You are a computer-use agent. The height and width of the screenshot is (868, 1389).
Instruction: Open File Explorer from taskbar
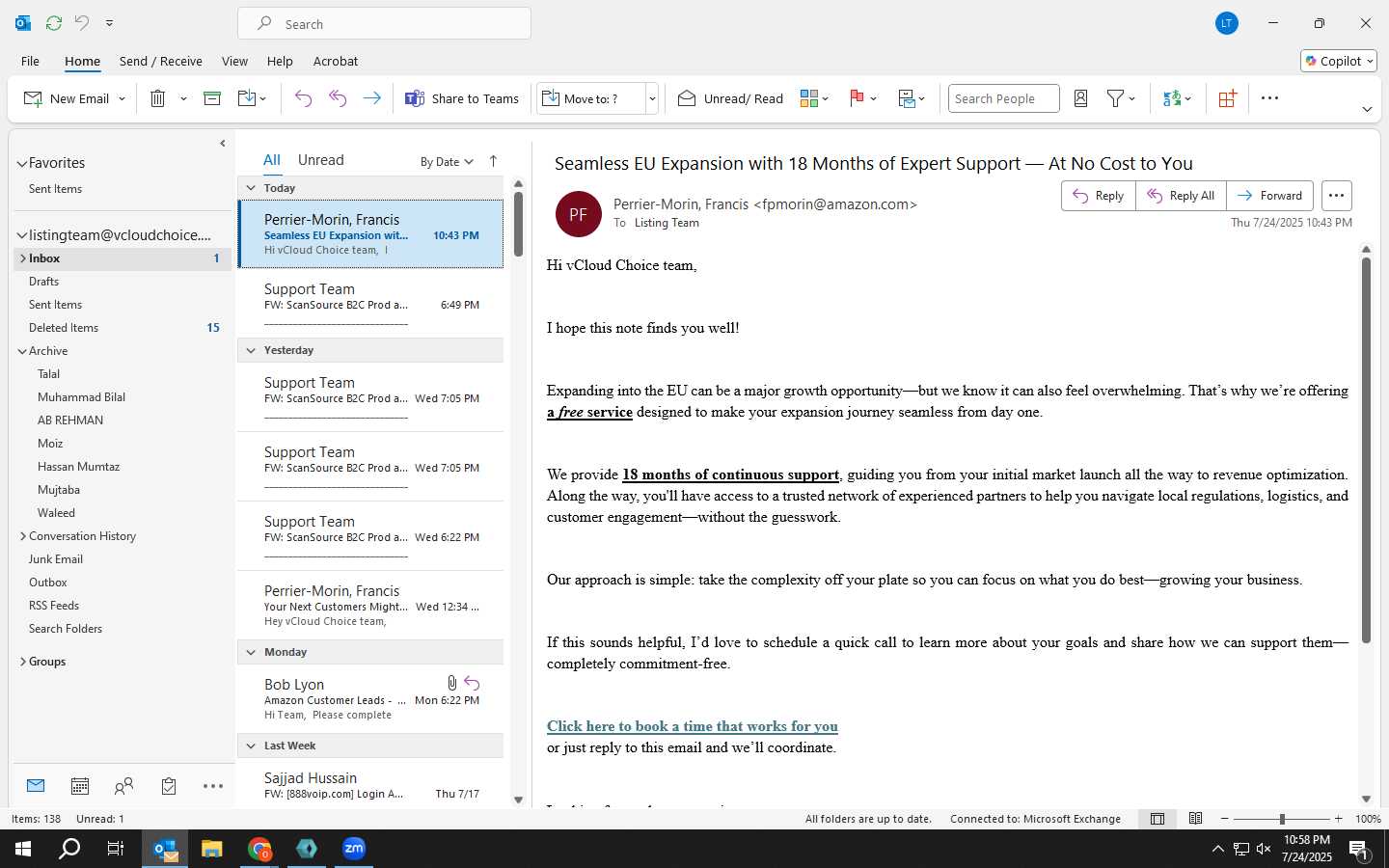[x=212, y=849]
